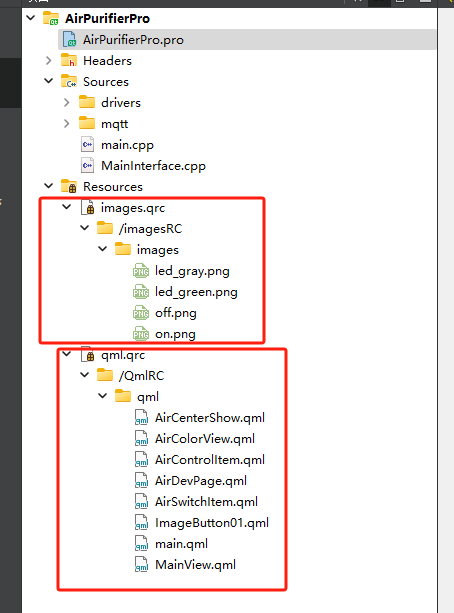Click the qml.qrc lock file icon
Screen dimensions: 454x613
[88, 355]
